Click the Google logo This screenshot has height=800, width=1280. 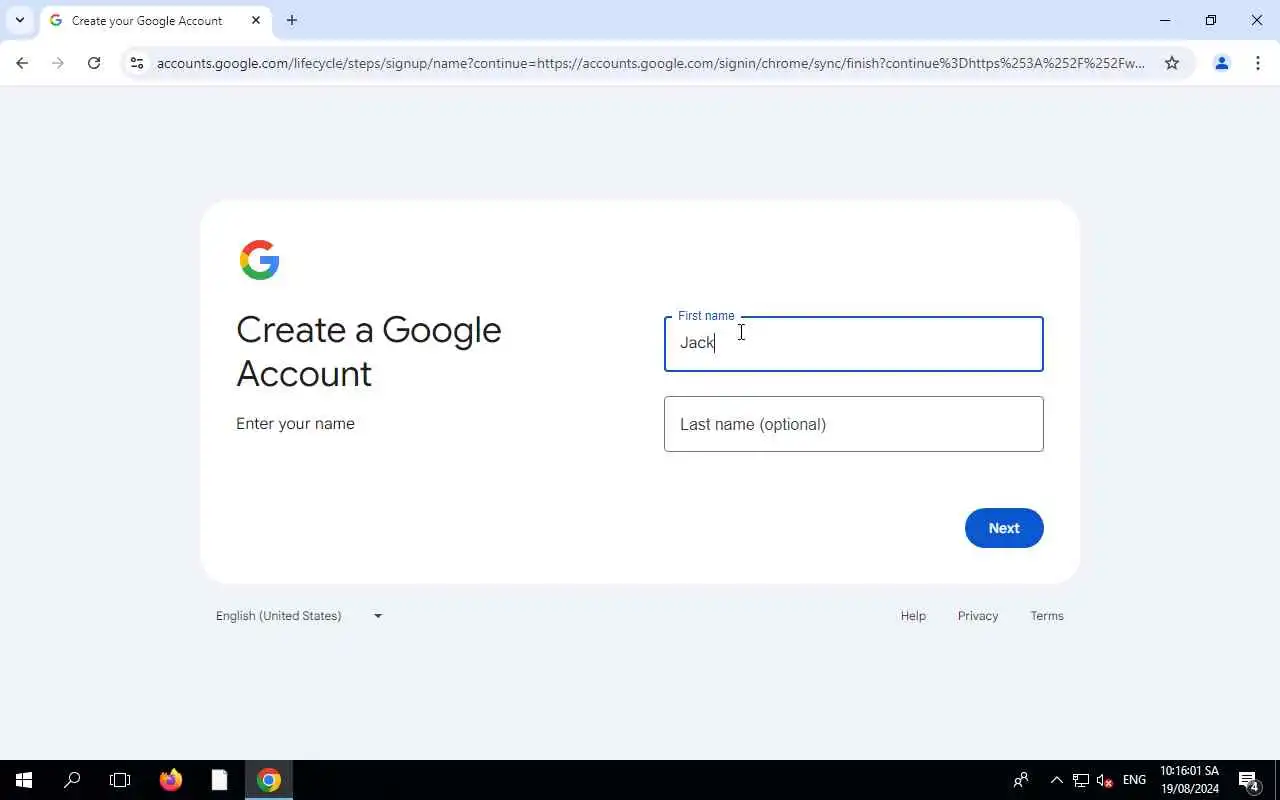coord(259,260)
